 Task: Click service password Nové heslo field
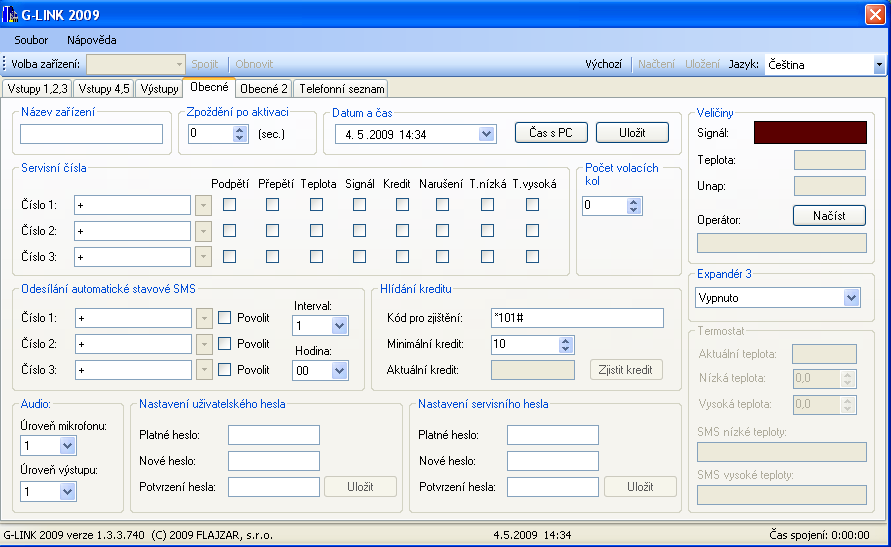point(553,461)
